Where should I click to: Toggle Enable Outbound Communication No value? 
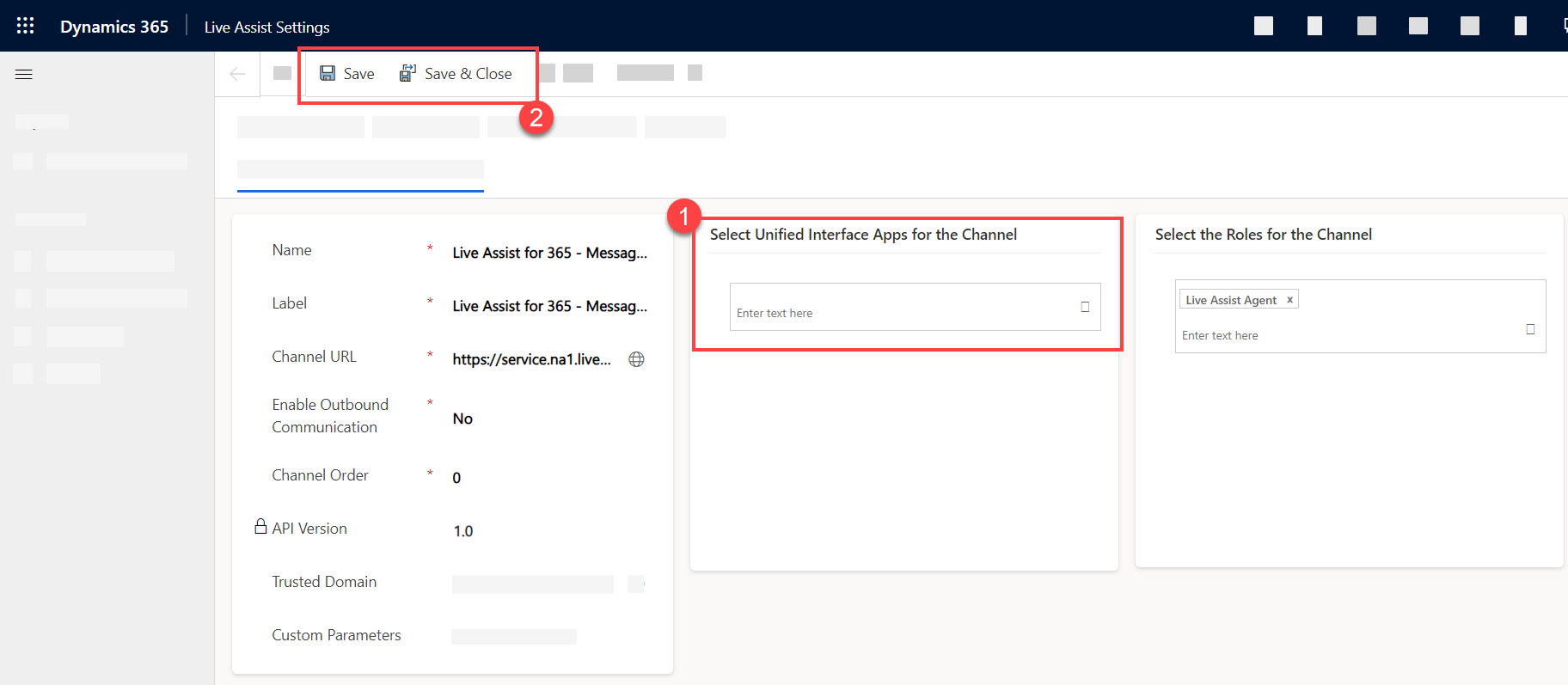(462, 419)
